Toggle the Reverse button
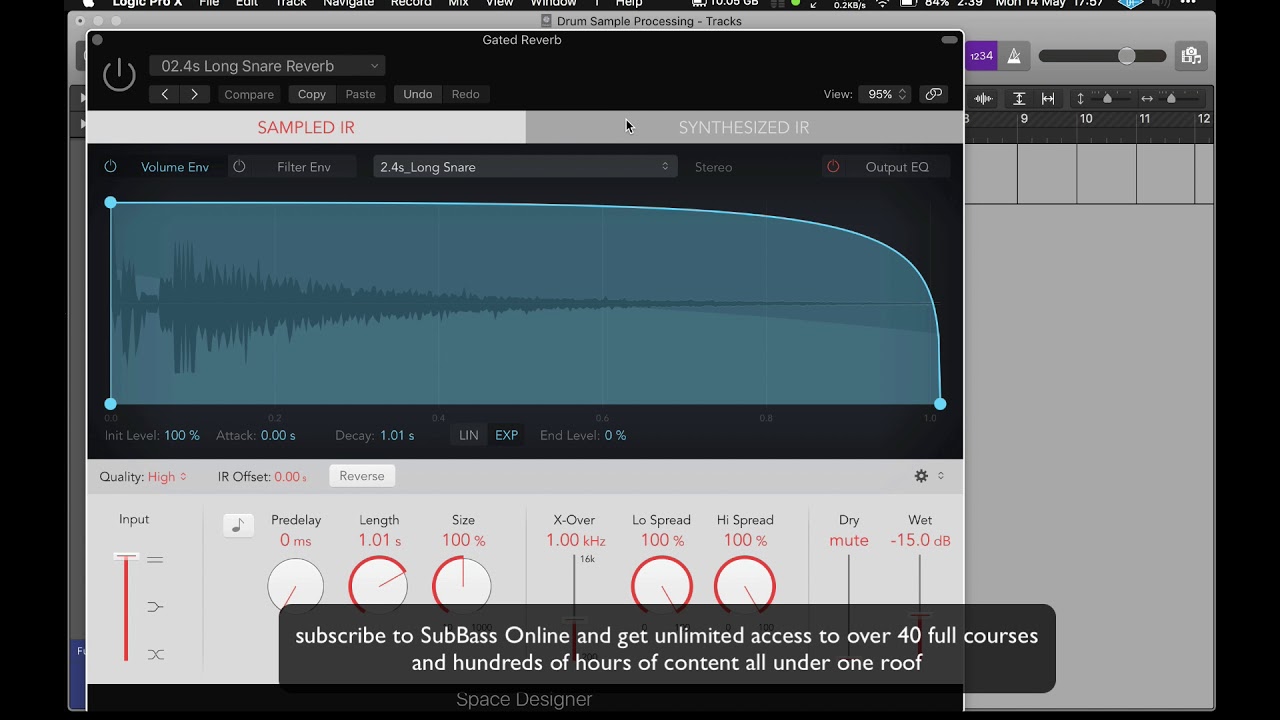Viewport: 1280px width, 720px height. point(362,476)
